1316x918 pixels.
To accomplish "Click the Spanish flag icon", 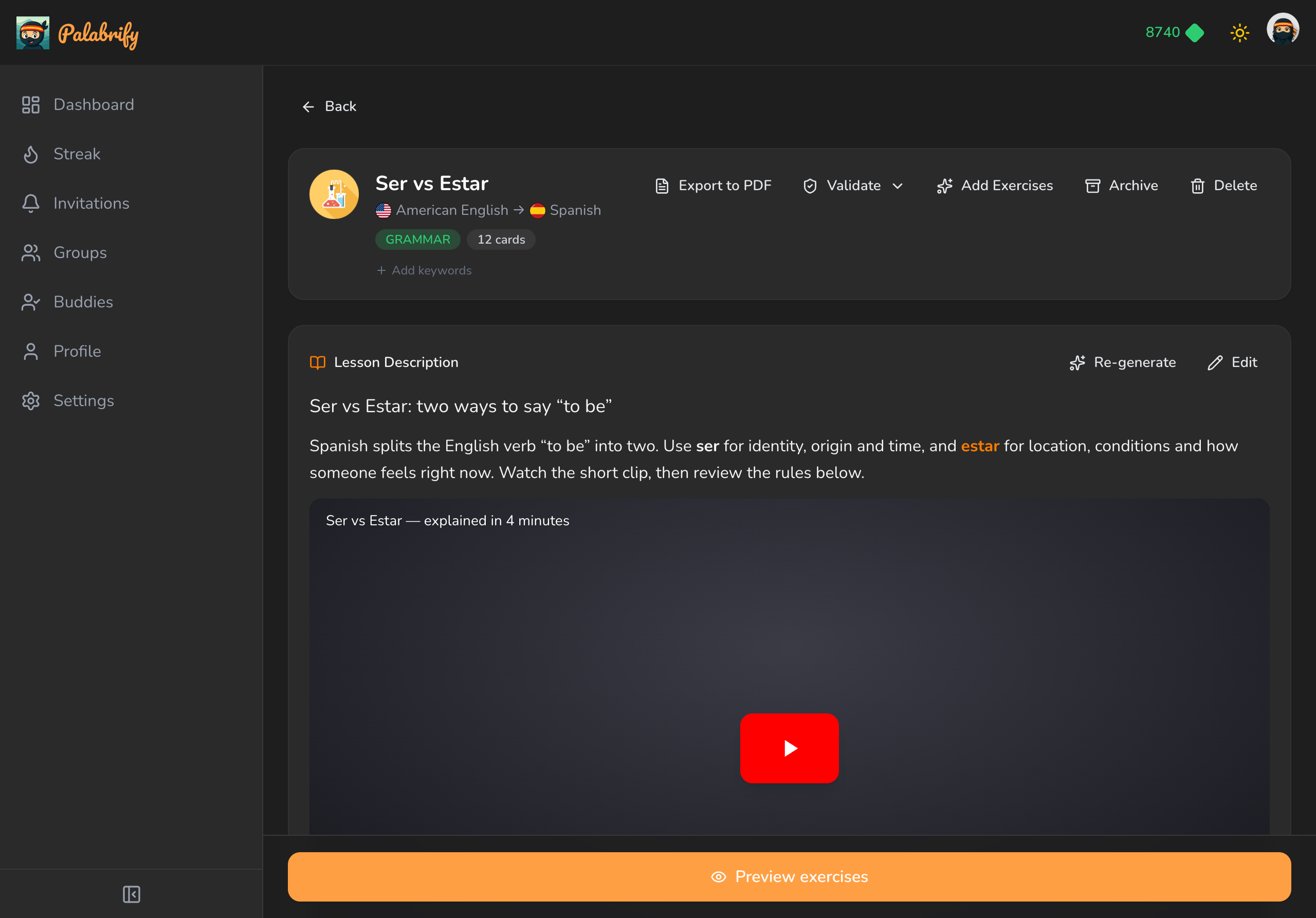I will pyautogui.click(x=537, y=210).
